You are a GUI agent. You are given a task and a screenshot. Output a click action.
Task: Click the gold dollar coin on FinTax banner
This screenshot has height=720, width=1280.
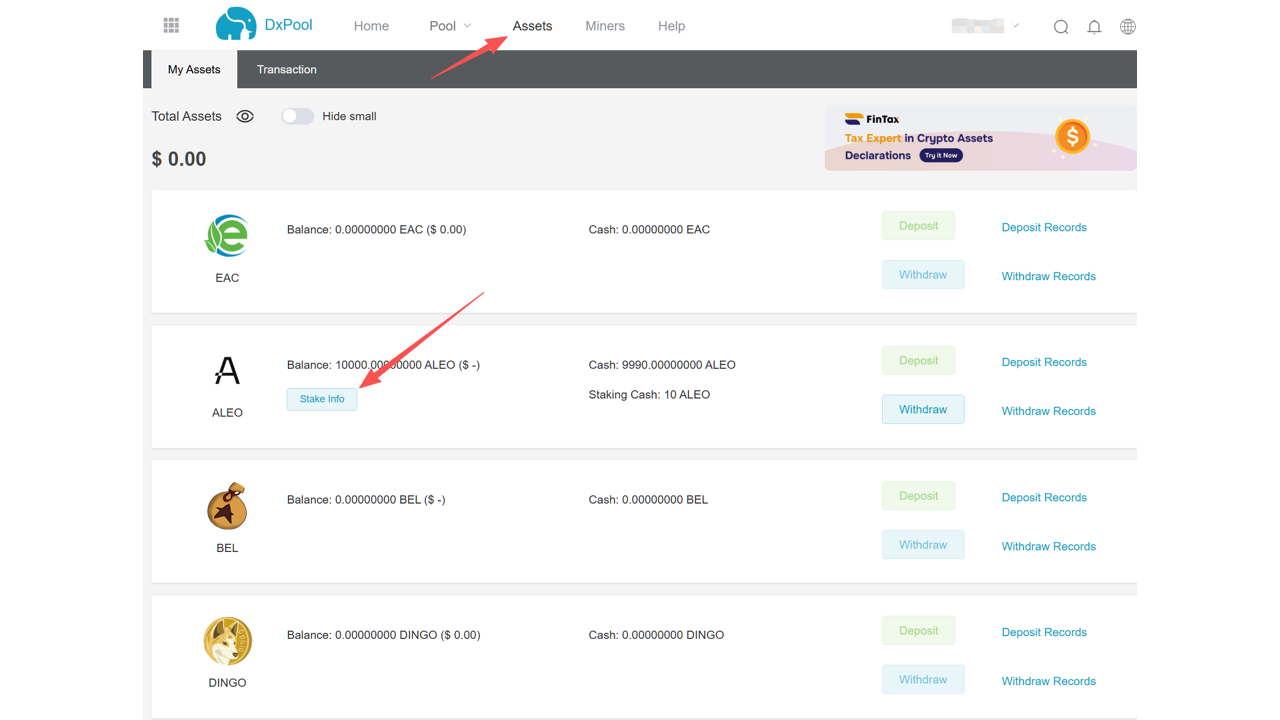1072,136
